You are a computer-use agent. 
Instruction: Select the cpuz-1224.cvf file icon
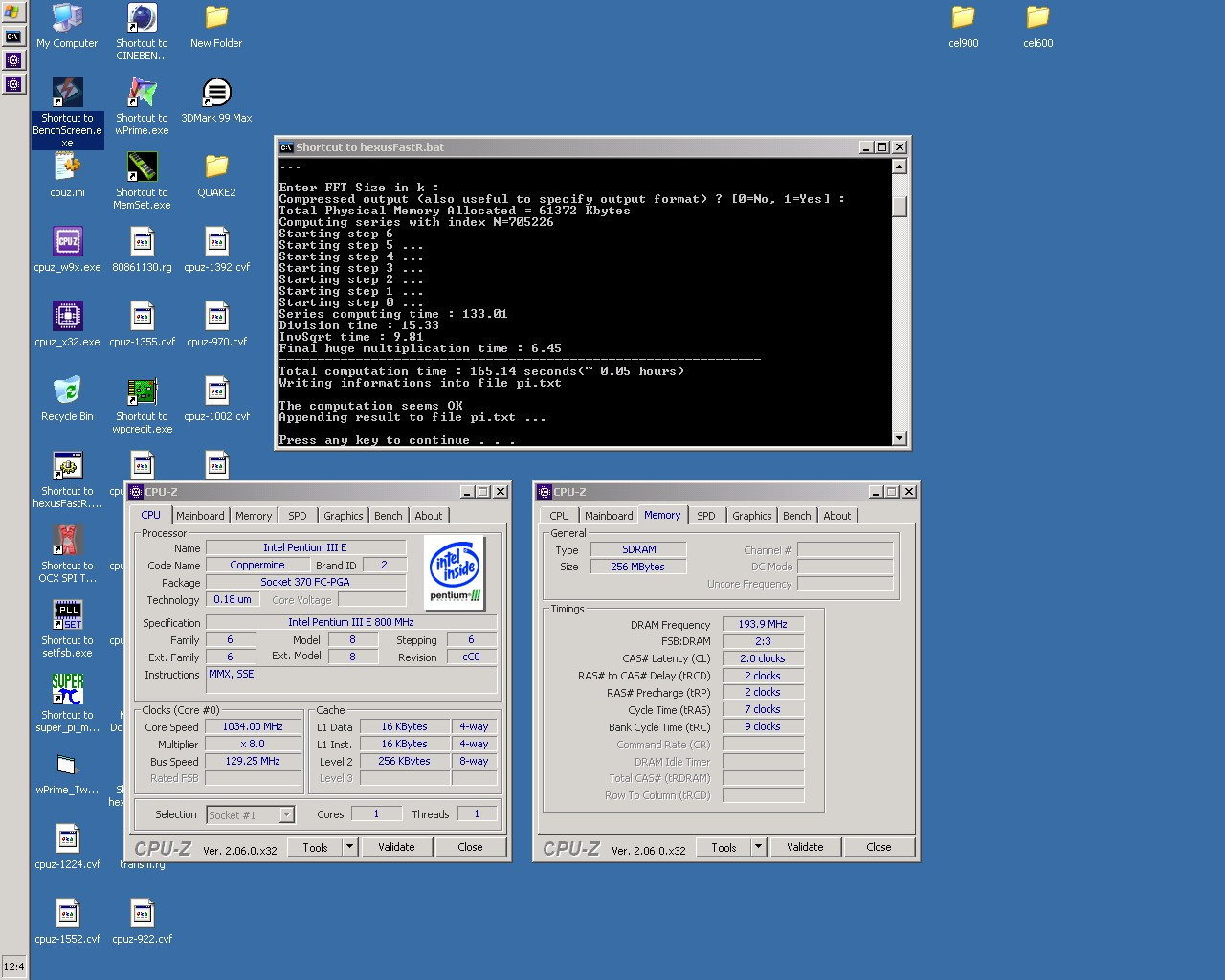click(67, 848)
